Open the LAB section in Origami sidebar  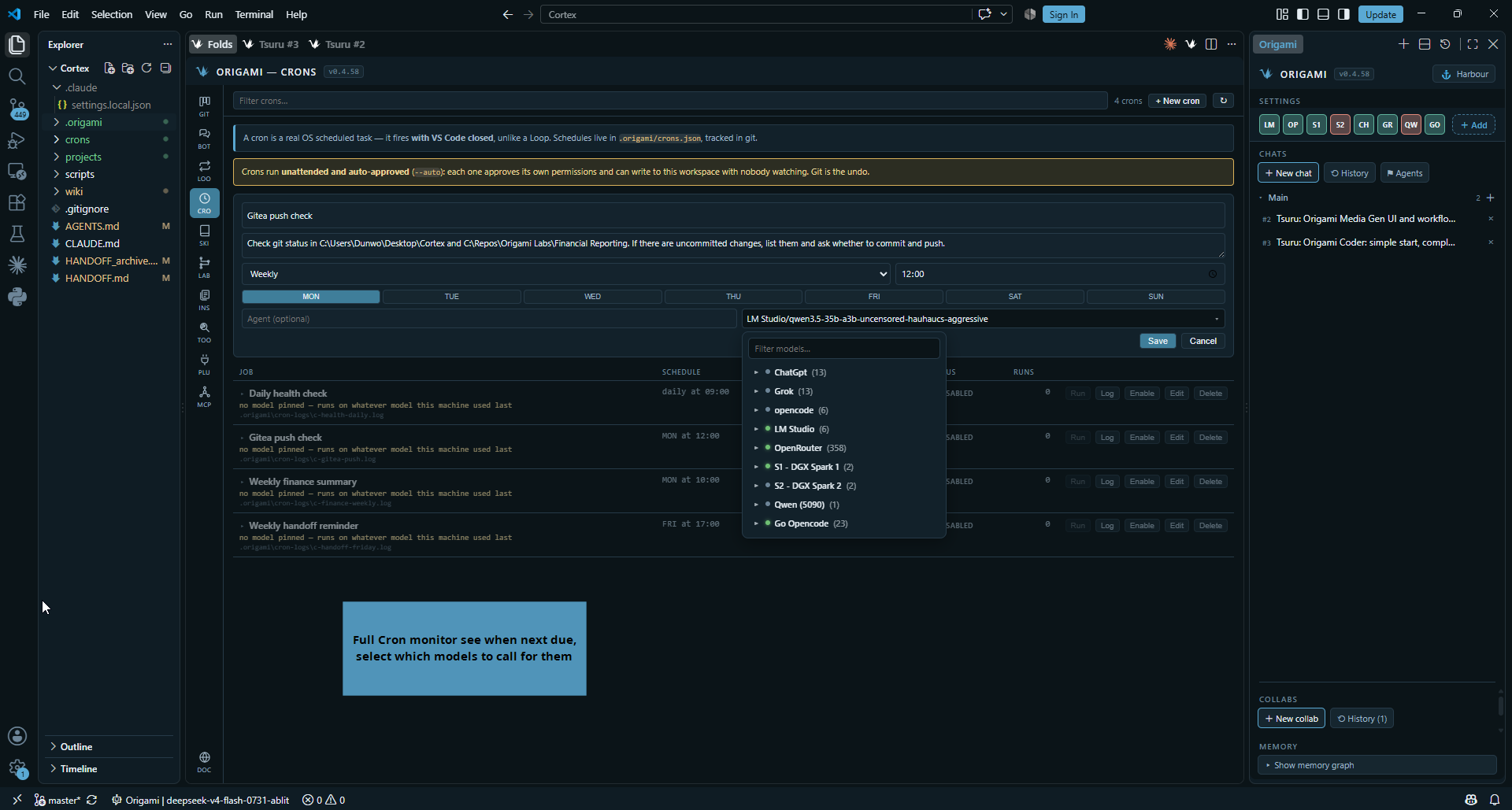tap(204, 268)
